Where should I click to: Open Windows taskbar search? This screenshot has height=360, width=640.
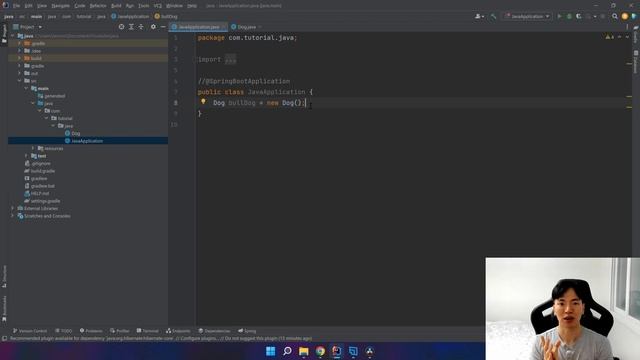(287, 351)
